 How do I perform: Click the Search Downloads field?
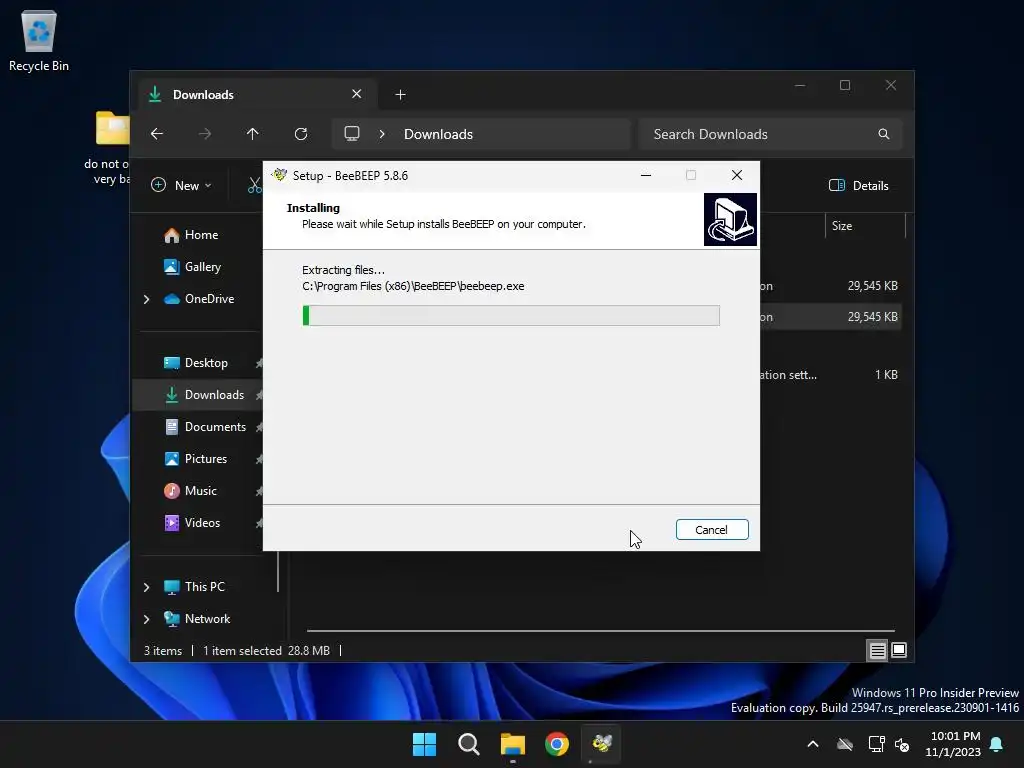coord(771,134)
